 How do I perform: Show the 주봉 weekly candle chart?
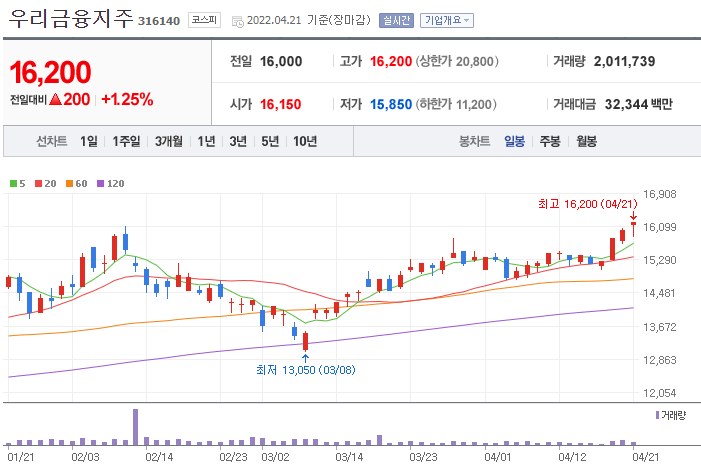550,142
